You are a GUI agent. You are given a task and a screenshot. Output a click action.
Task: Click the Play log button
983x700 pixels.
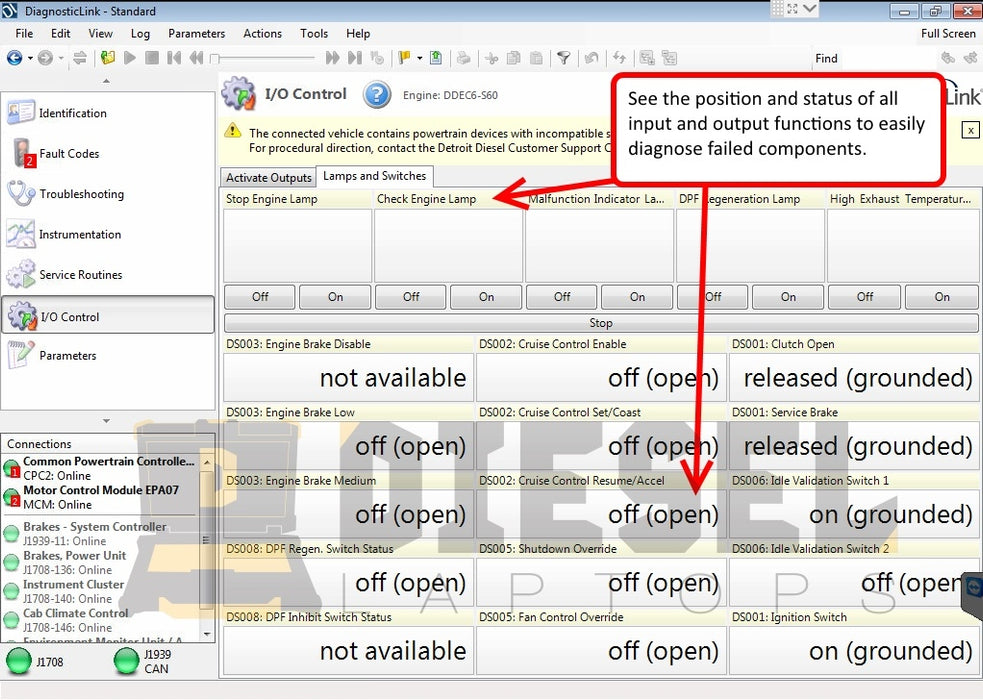[x=130, y=58]
